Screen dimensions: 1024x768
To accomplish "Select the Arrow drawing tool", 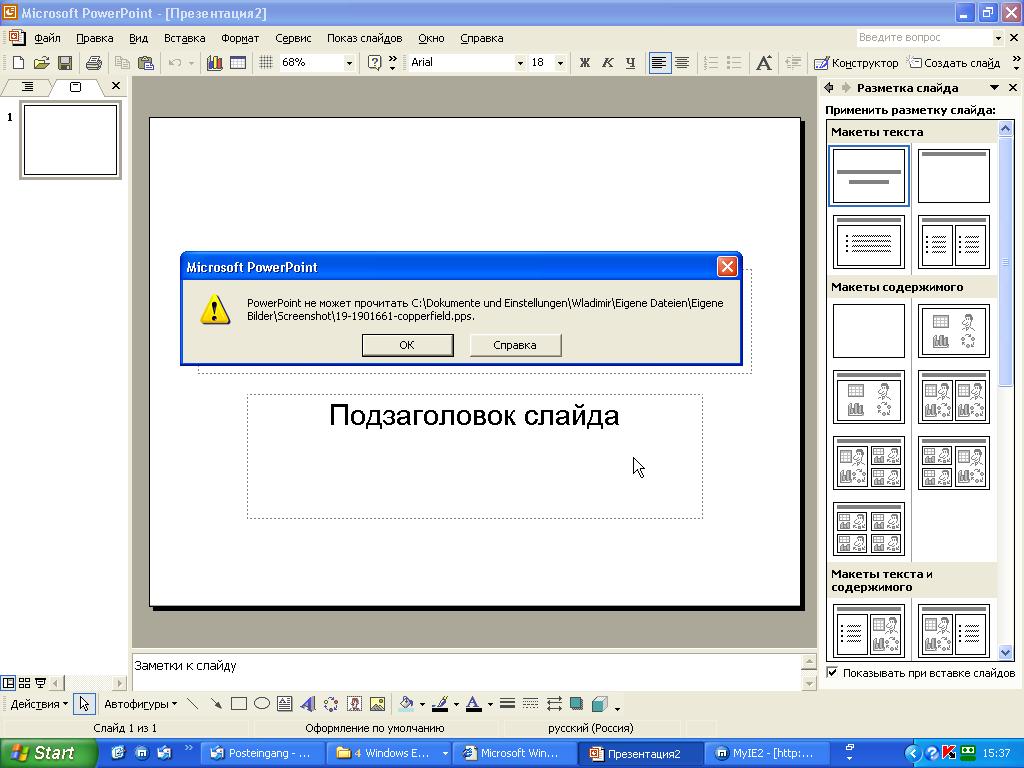I will click(x=216, y=703).
